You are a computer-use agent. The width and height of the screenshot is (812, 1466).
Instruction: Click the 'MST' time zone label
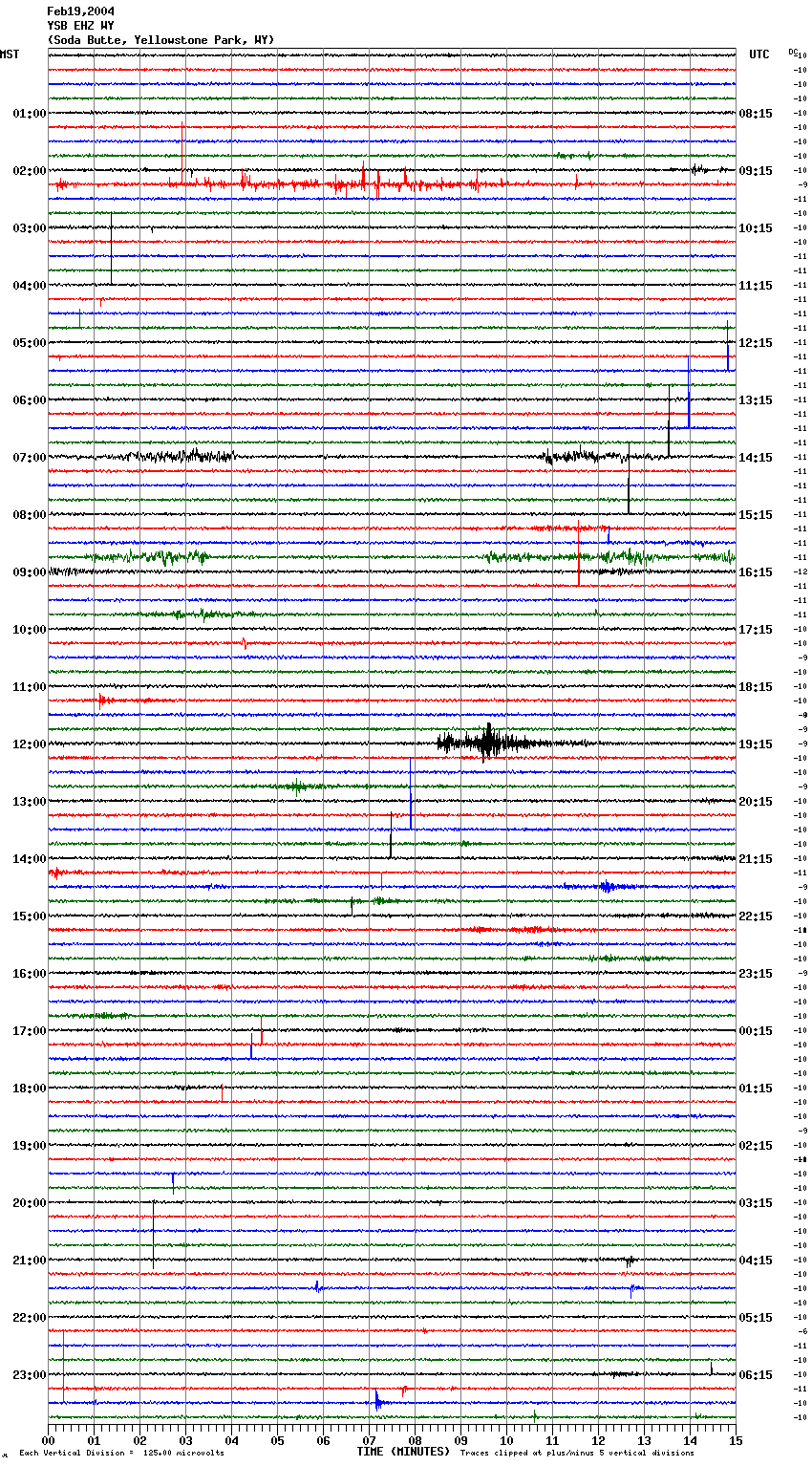pos(10,54)
